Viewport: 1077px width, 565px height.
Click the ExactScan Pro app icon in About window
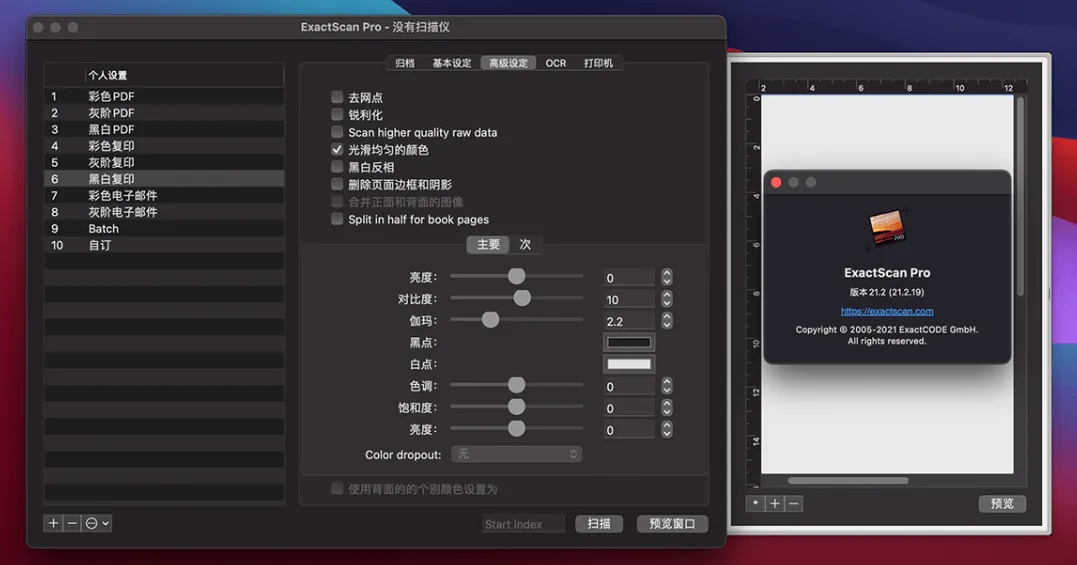coord(887,228)
